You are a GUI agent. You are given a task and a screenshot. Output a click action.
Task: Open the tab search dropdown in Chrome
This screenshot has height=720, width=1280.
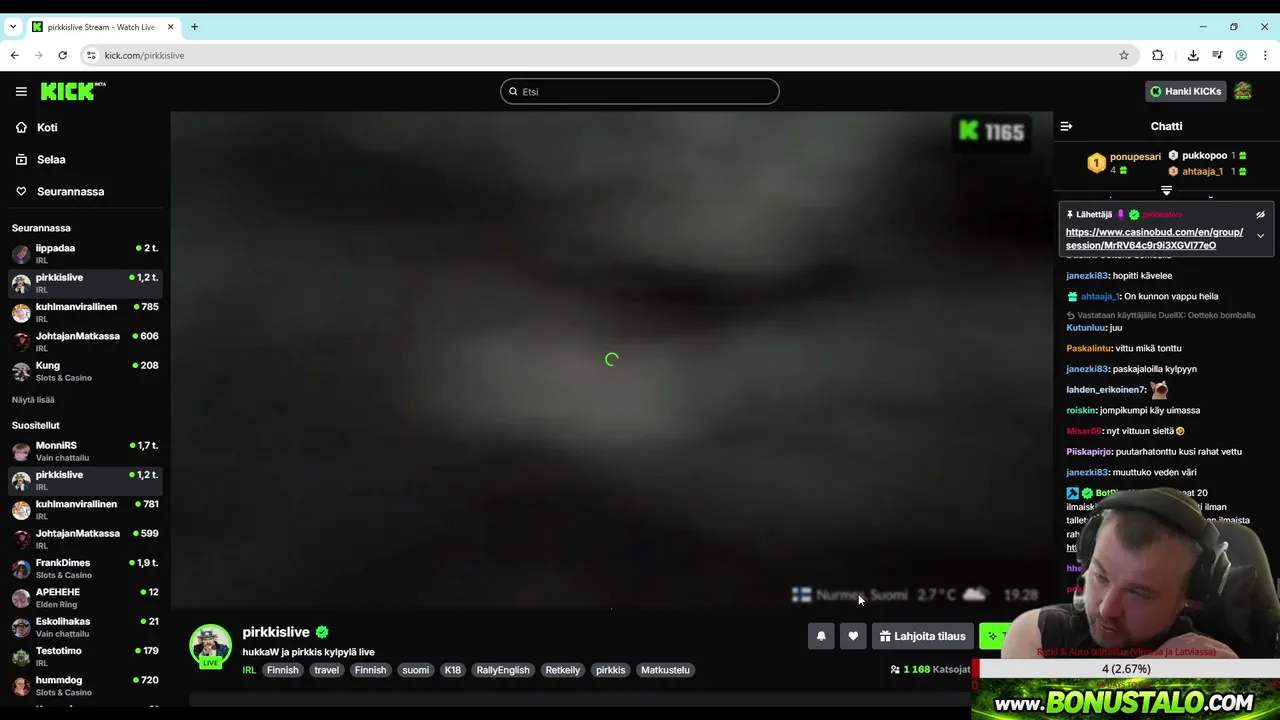13,27
